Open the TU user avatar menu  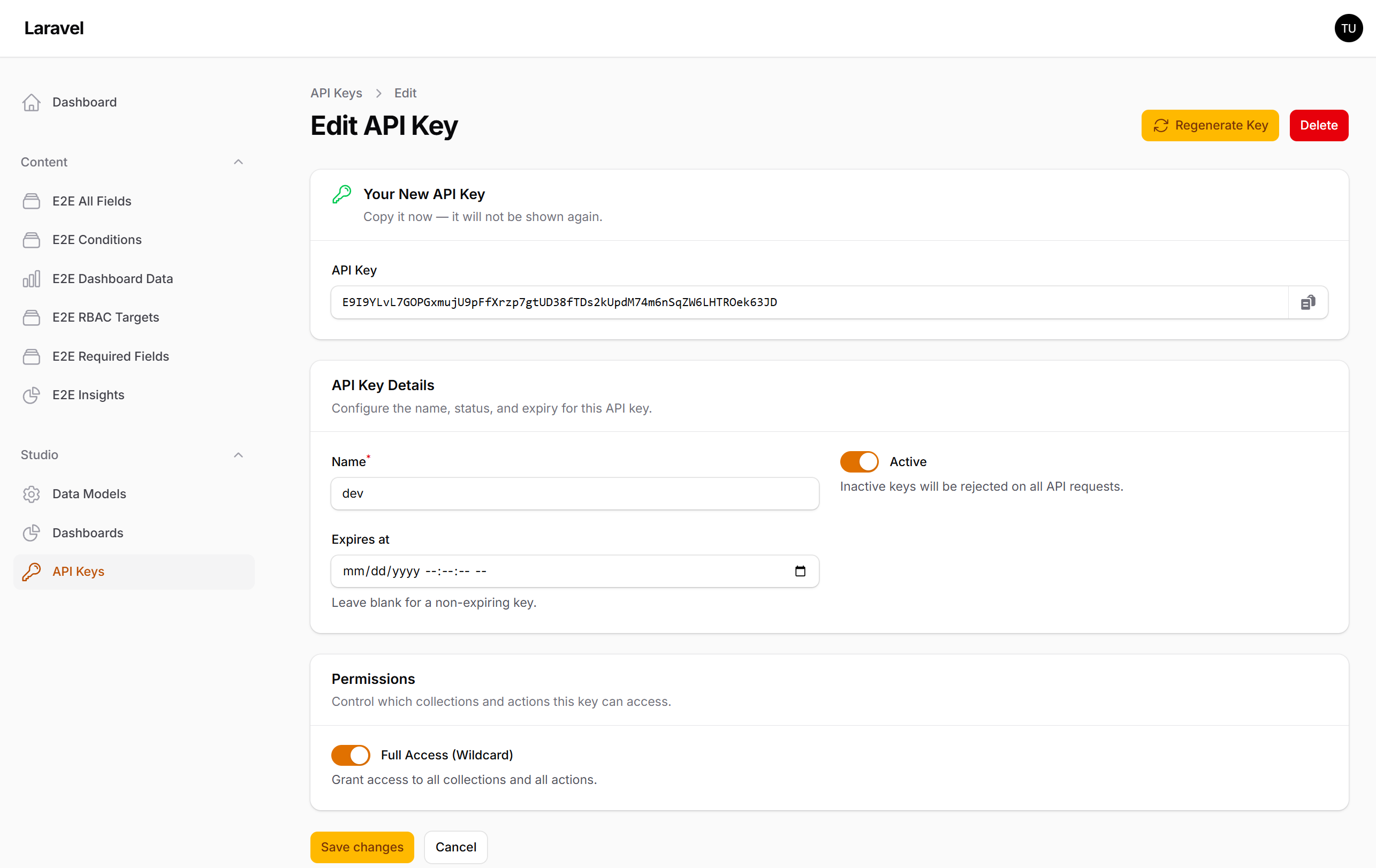pos(1348,28)
